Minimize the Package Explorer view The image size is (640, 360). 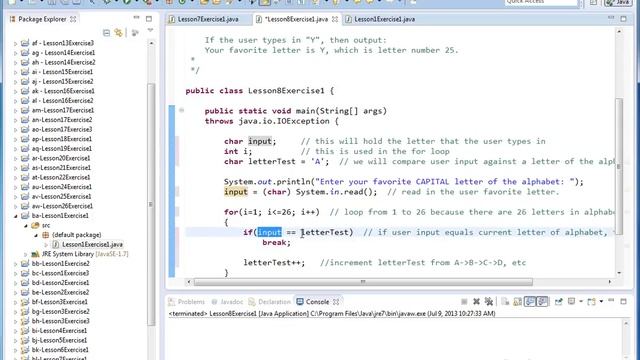(136, 18)
